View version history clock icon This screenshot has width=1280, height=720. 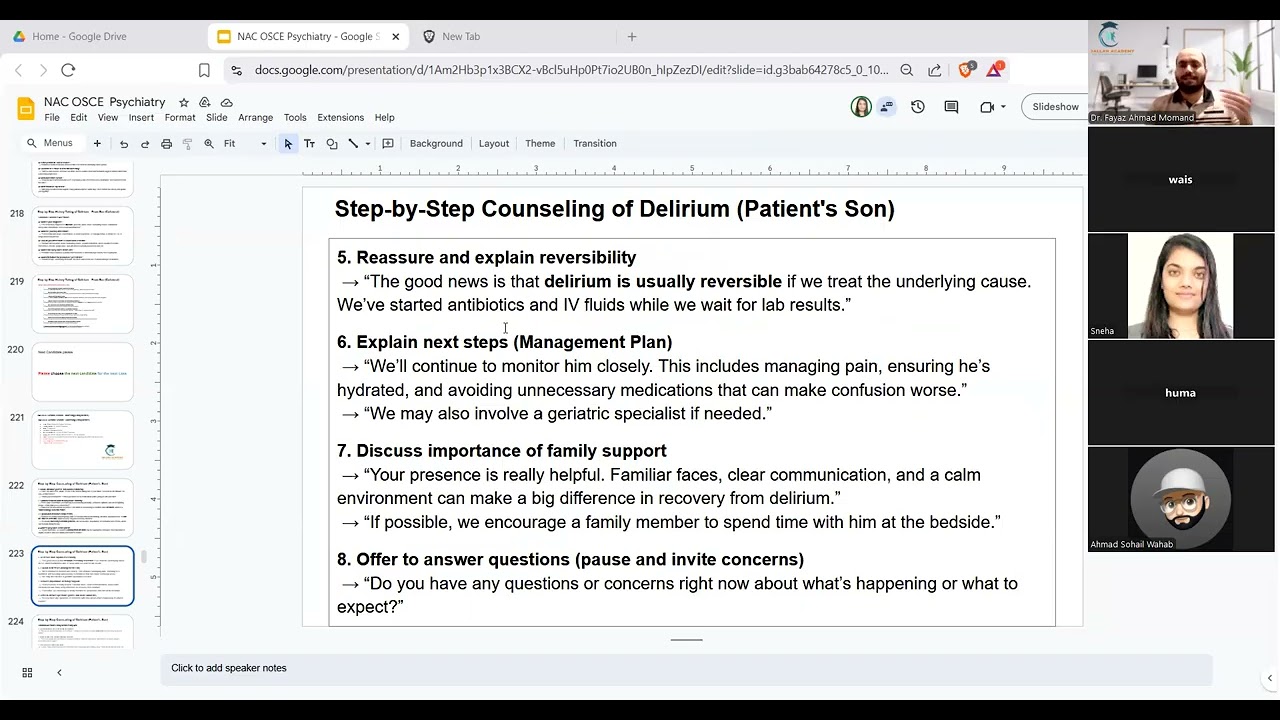point(918,107)
